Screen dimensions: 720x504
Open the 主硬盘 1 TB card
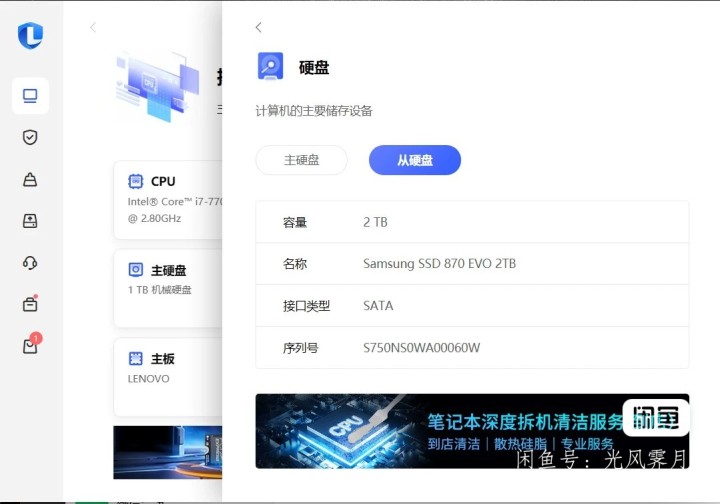pos(168,288)
